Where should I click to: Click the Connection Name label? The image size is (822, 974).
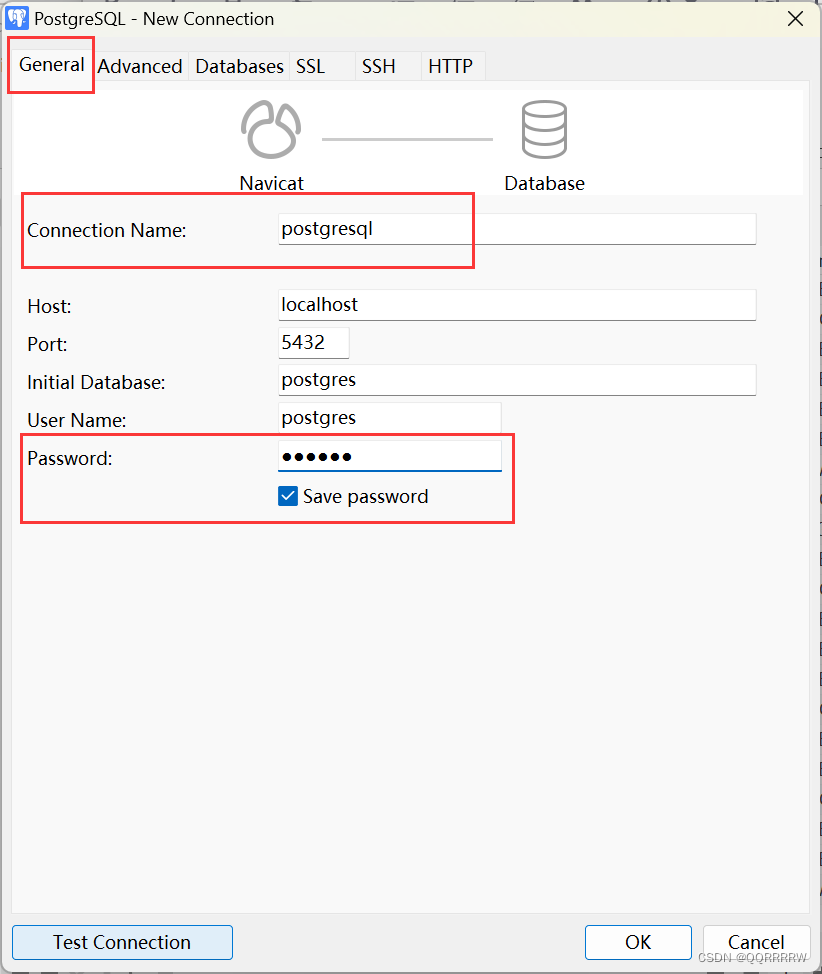tap(107, 230)
